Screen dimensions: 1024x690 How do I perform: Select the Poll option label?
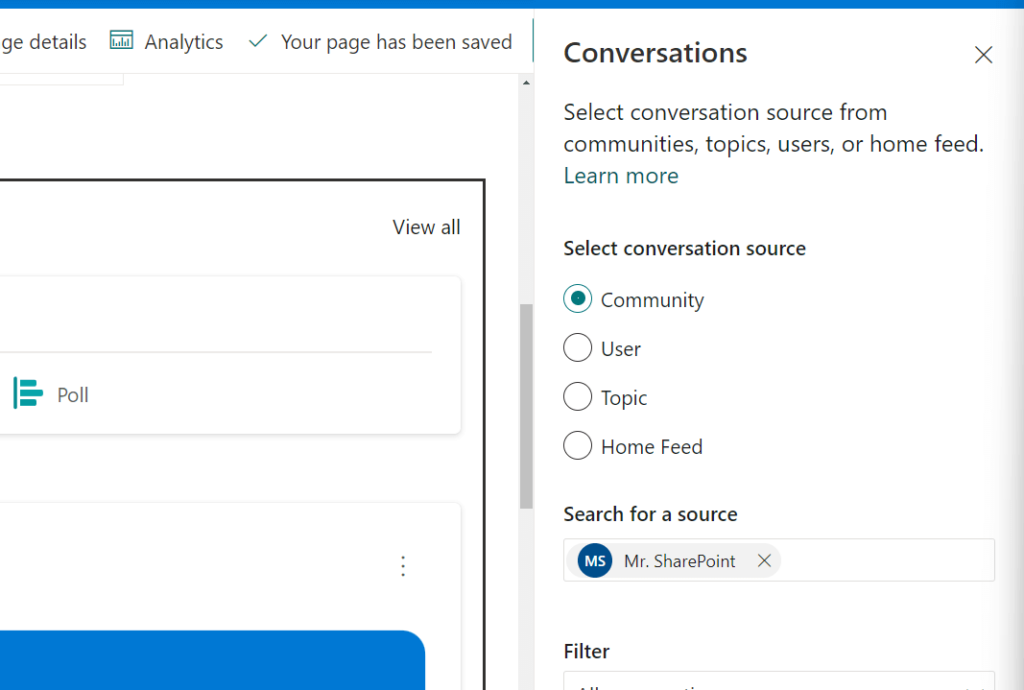coord(72,395)
